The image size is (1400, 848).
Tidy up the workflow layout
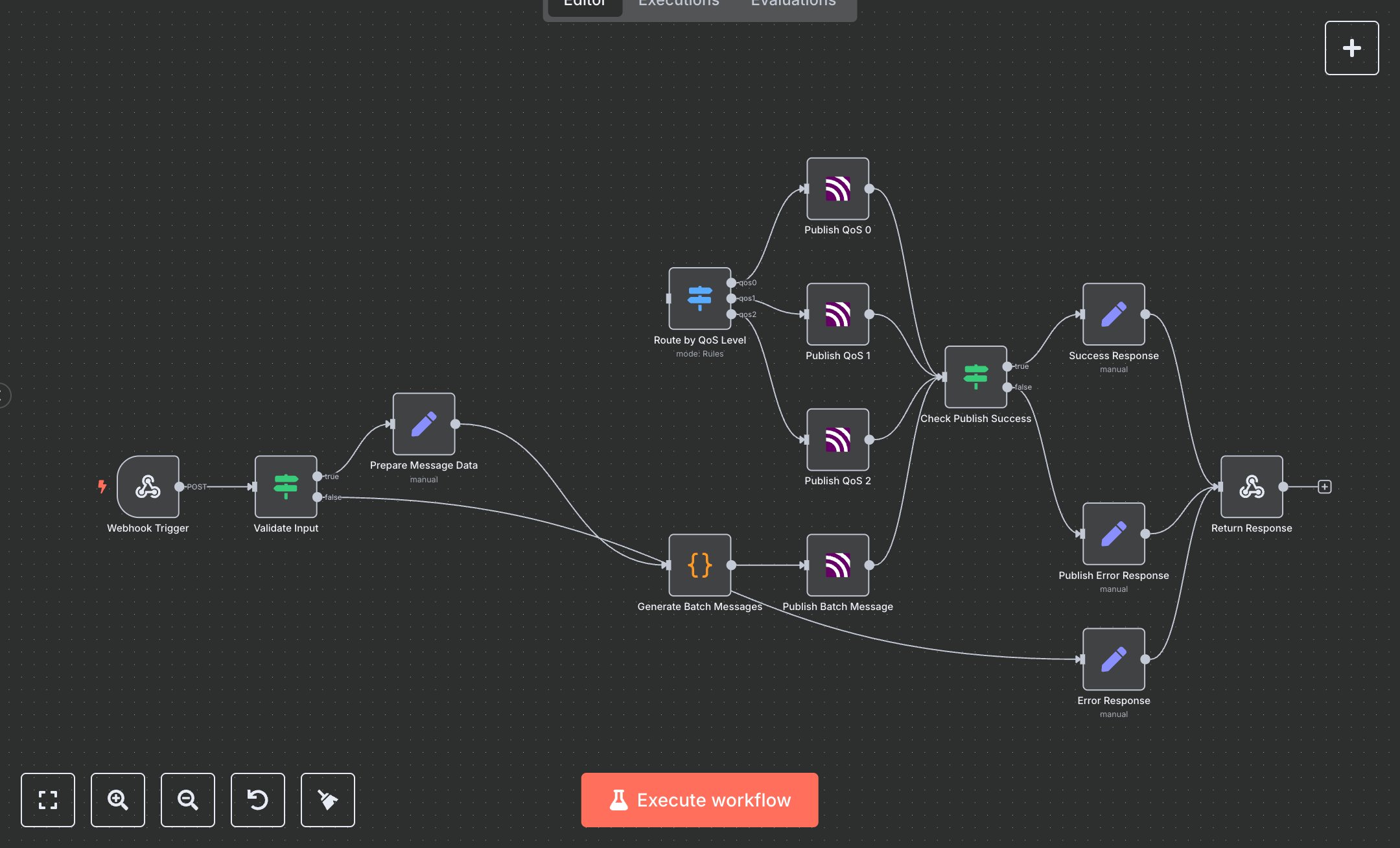(x=328, y=800)
